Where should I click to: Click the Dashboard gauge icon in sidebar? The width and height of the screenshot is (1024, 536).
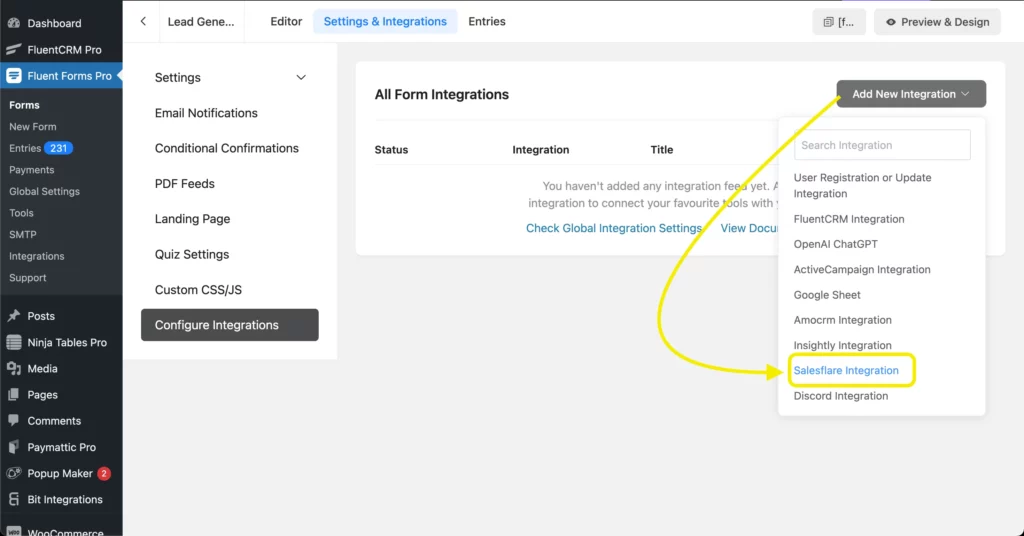click(x=14, y=23)
